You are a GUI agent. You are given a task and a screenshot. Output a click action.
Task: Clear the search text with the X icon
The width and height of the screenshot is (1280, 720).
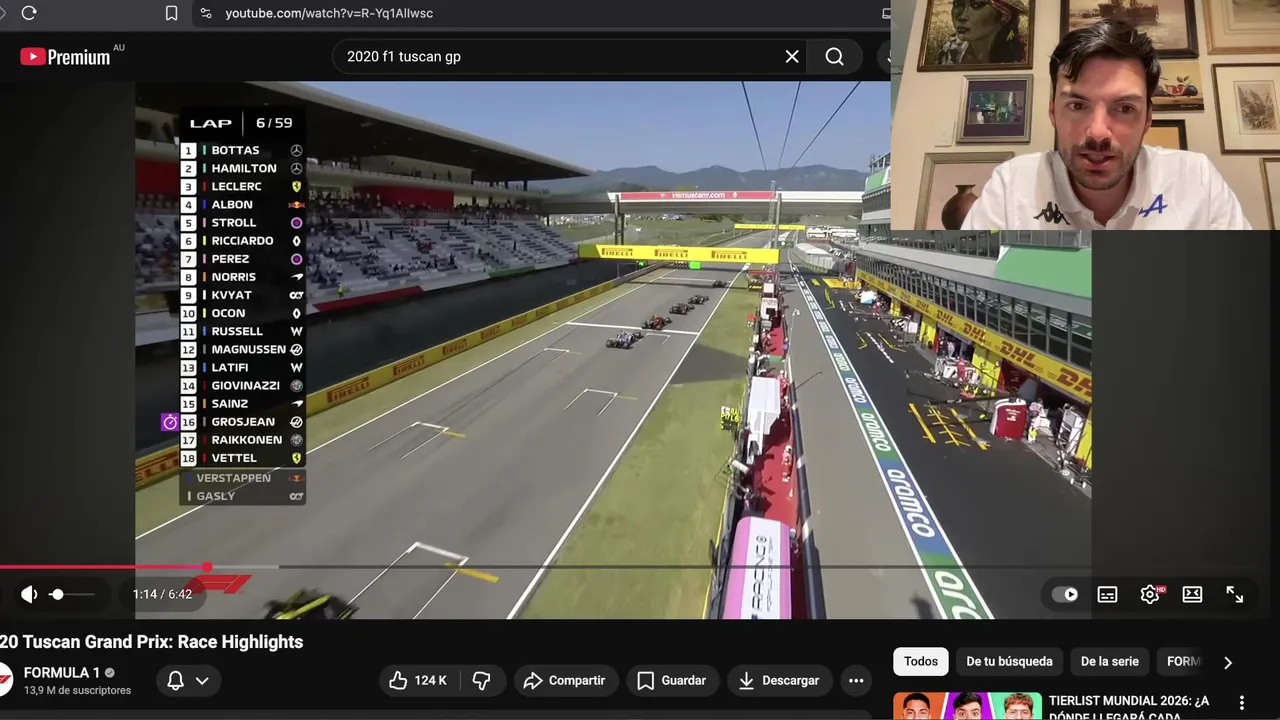point(792,56)
